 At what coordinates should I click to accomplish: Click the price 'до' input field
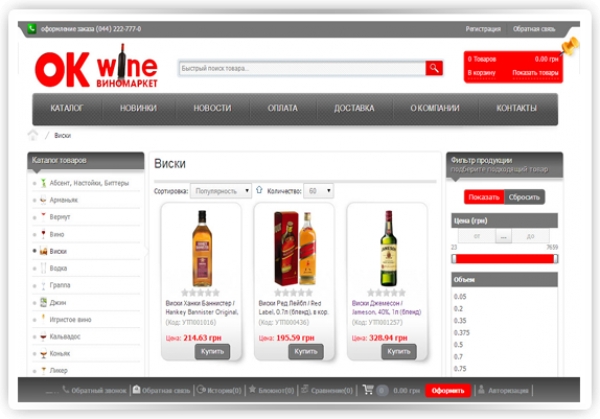pos(530,236)
